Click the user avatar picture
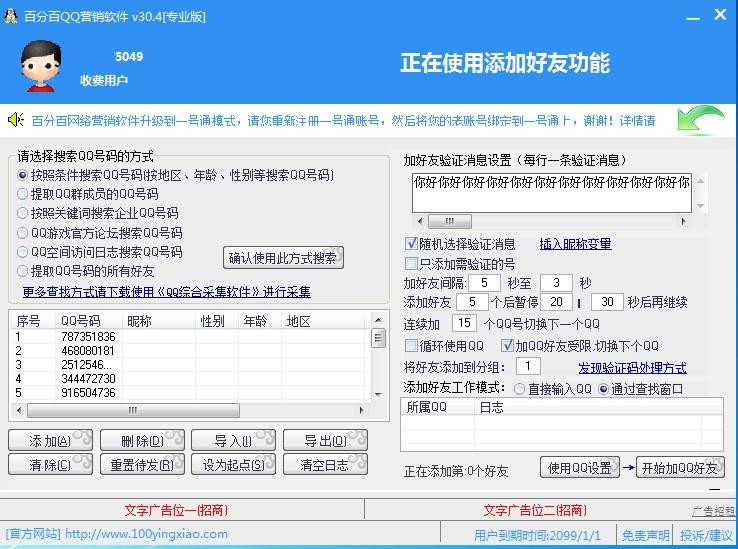The height and width of the screenshot is (549, 738). pos(40,66)
